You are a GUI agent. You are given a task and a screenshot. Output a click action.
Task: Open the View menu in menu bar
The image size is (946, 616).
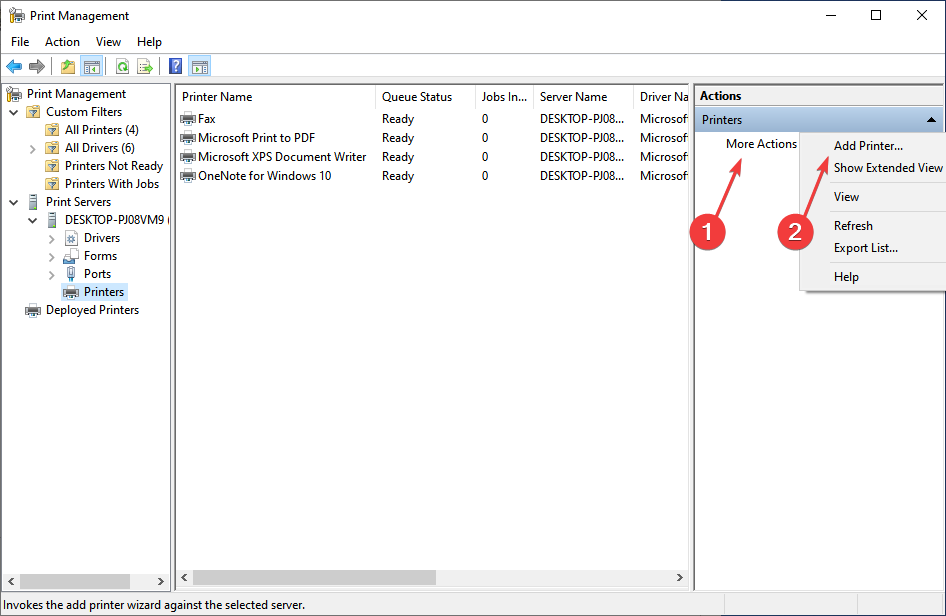click(x=108, y=42)
